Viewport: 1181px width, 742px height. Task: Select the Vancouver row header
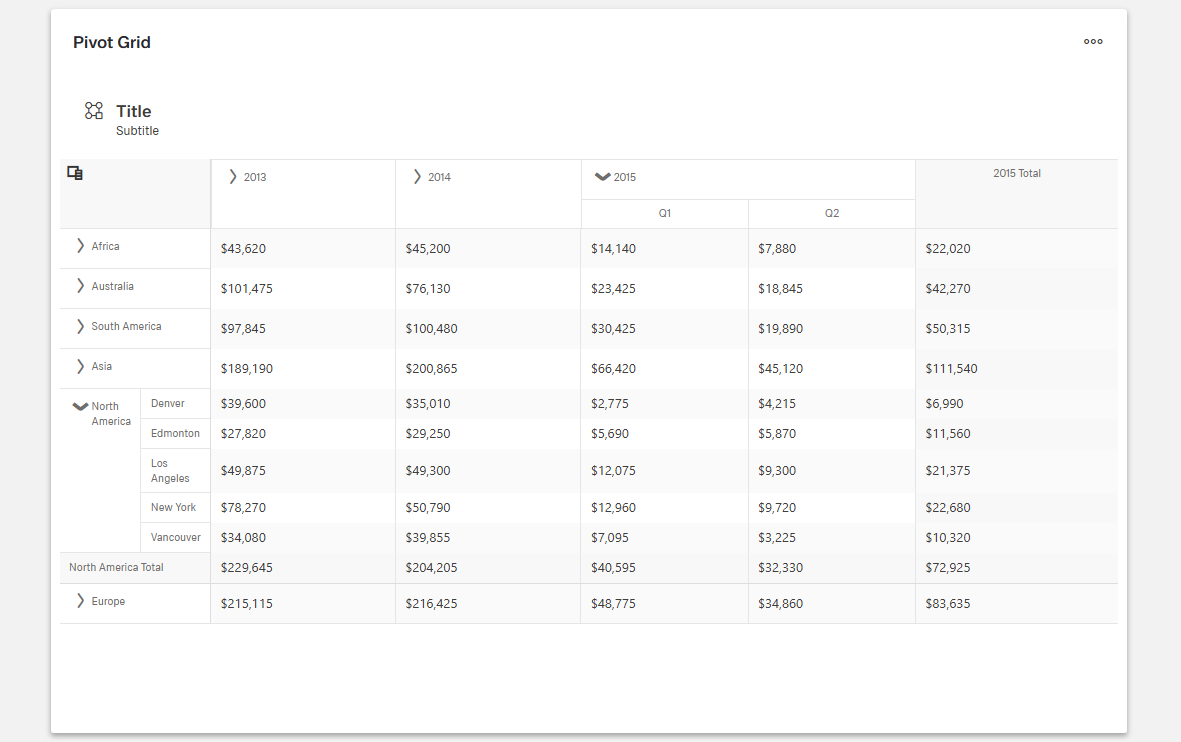[x=176, y=537]
